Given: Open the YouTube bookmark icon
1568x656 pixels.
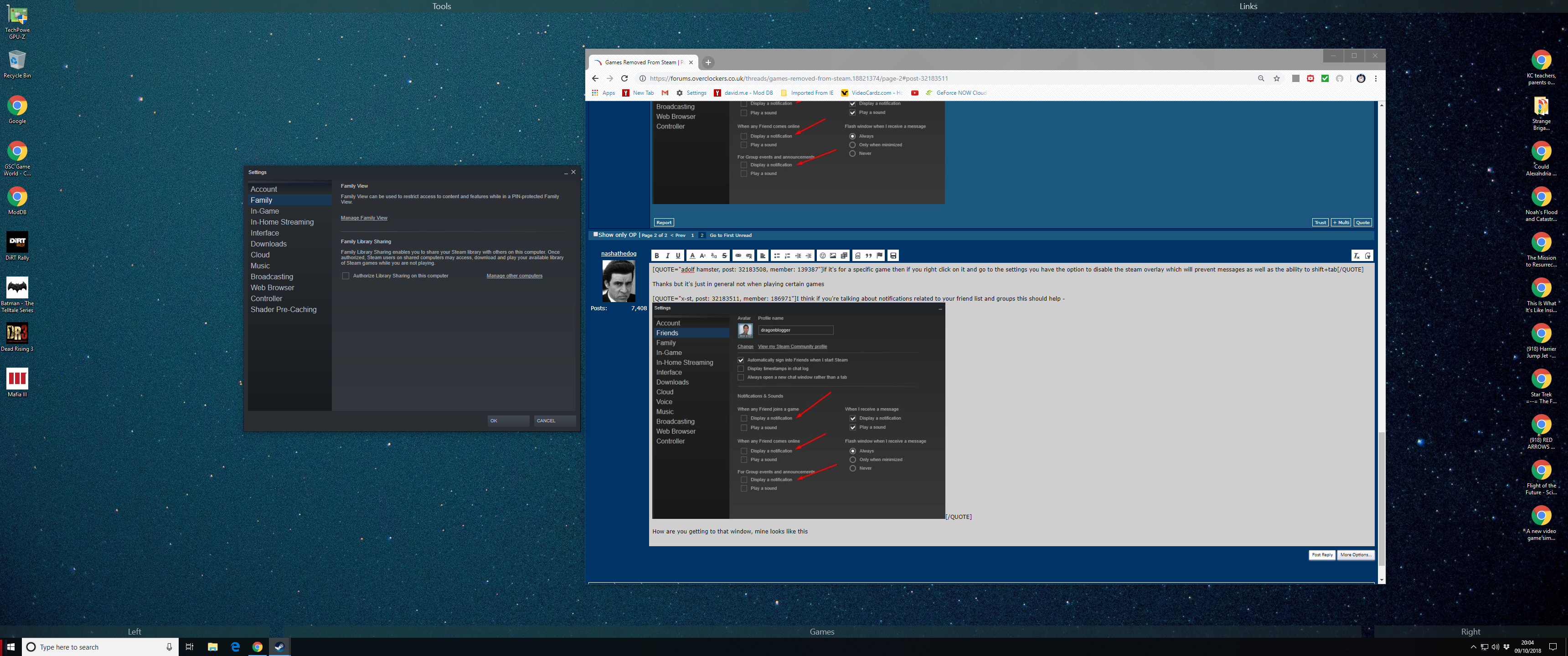Looking at the screenshot, I should click(915, 93).
